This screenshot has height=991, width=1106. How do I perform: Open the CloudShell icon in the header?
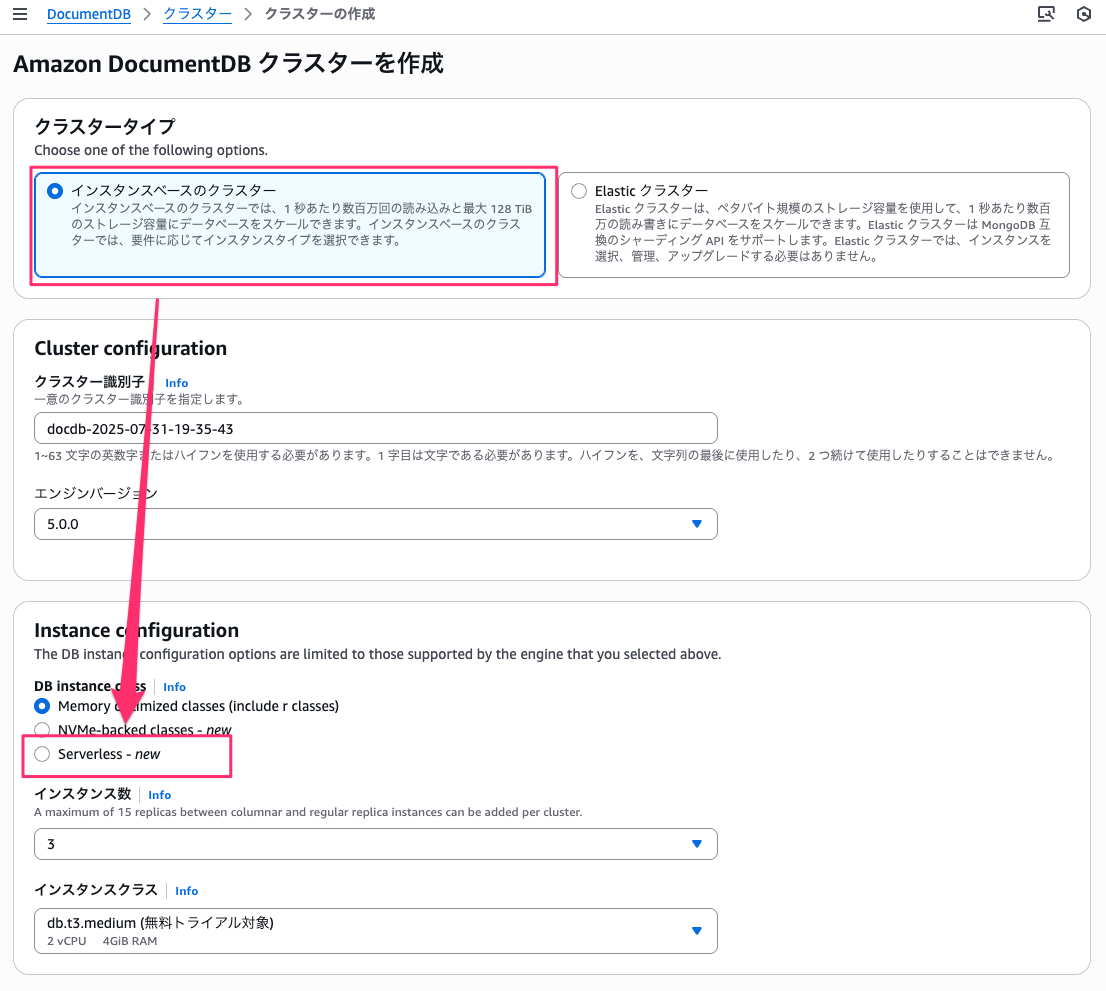tap(1046, 14)
